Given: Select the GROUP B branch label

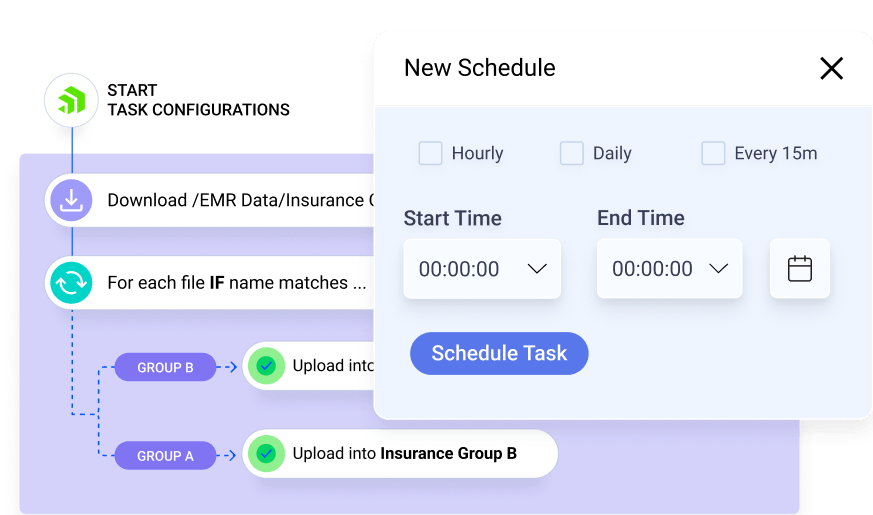Looking at the screenshot, I should coord(165,367).
